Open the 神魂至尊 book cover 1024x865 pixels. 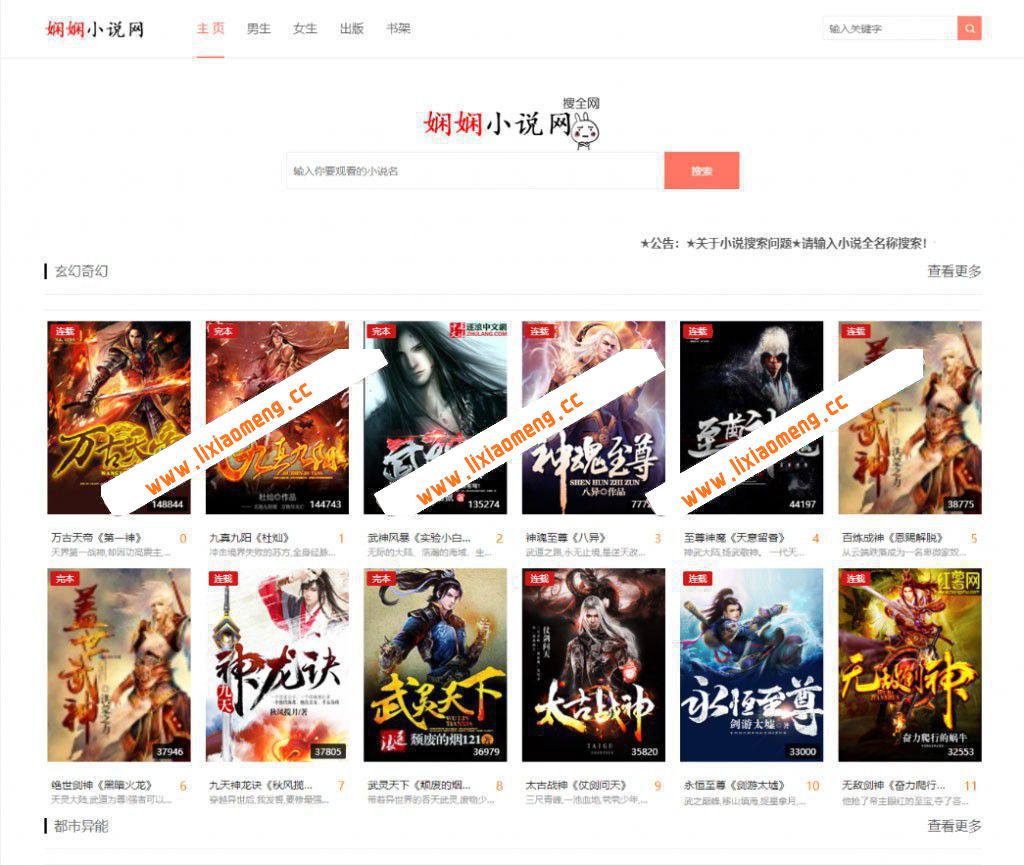pos(593,417)
